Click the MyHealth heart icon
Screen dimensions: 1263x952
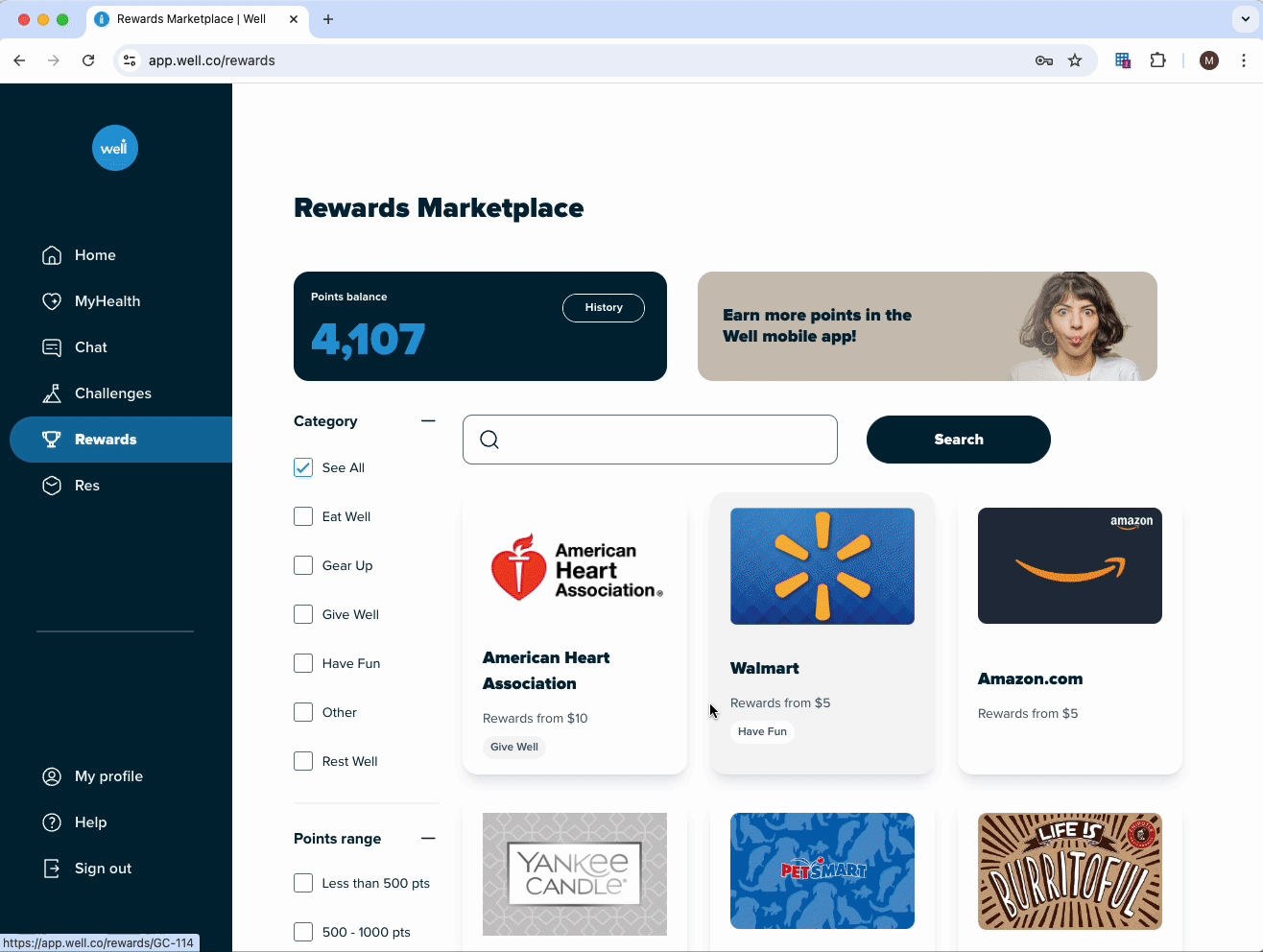point(52,301)
